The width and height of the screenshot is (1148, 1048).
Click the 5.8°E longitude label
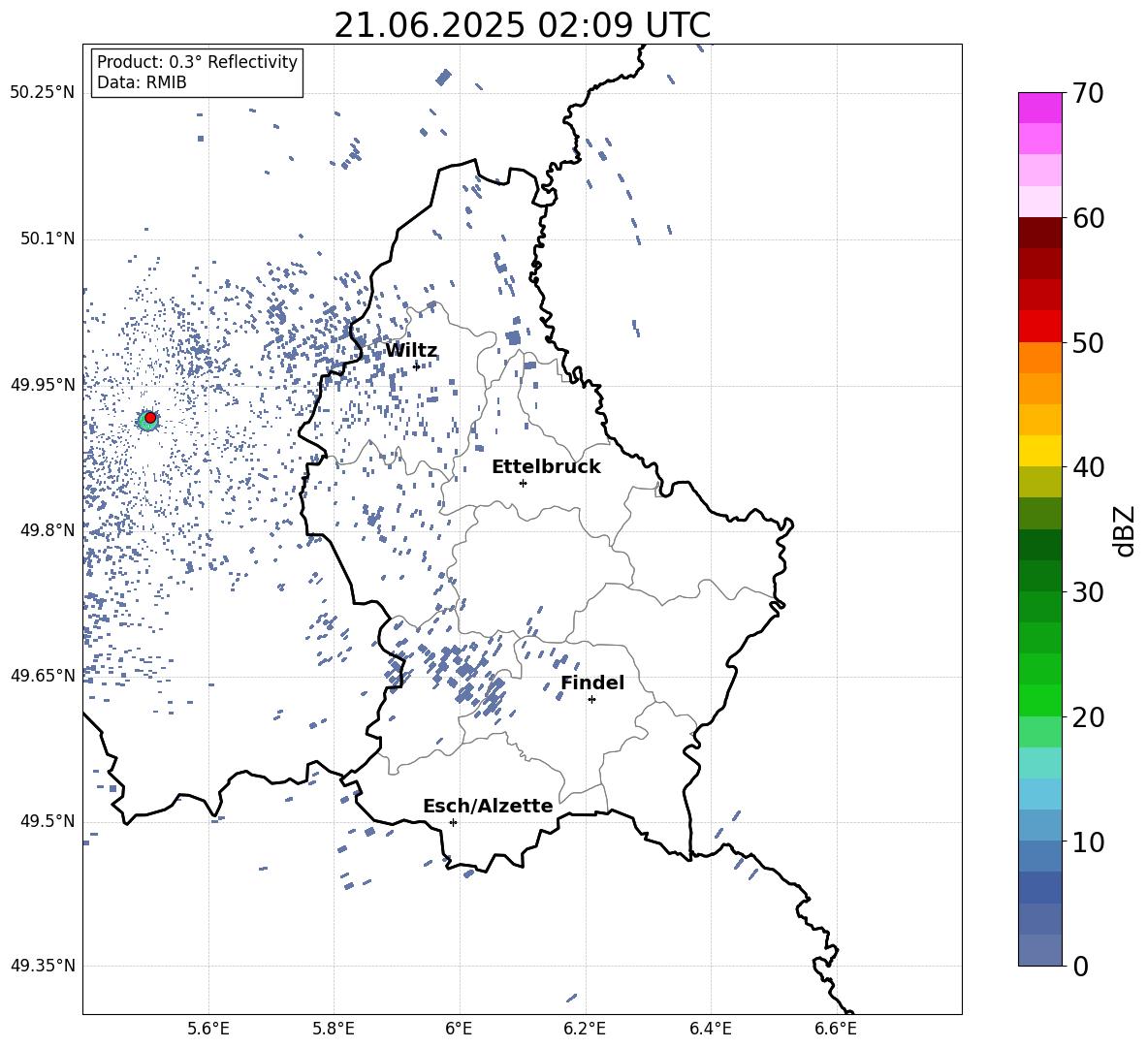pos(334,1029)
